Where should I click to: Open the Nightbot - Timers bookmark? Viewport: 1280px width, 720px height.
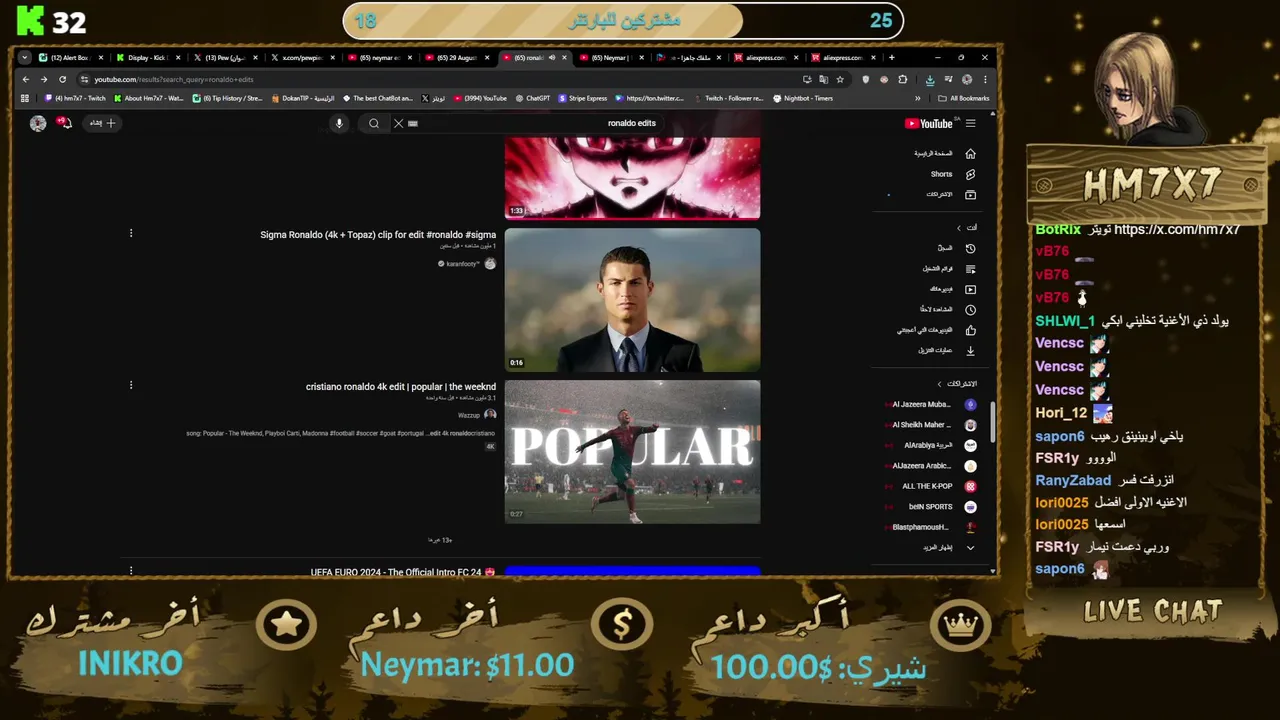coord(803,98)
